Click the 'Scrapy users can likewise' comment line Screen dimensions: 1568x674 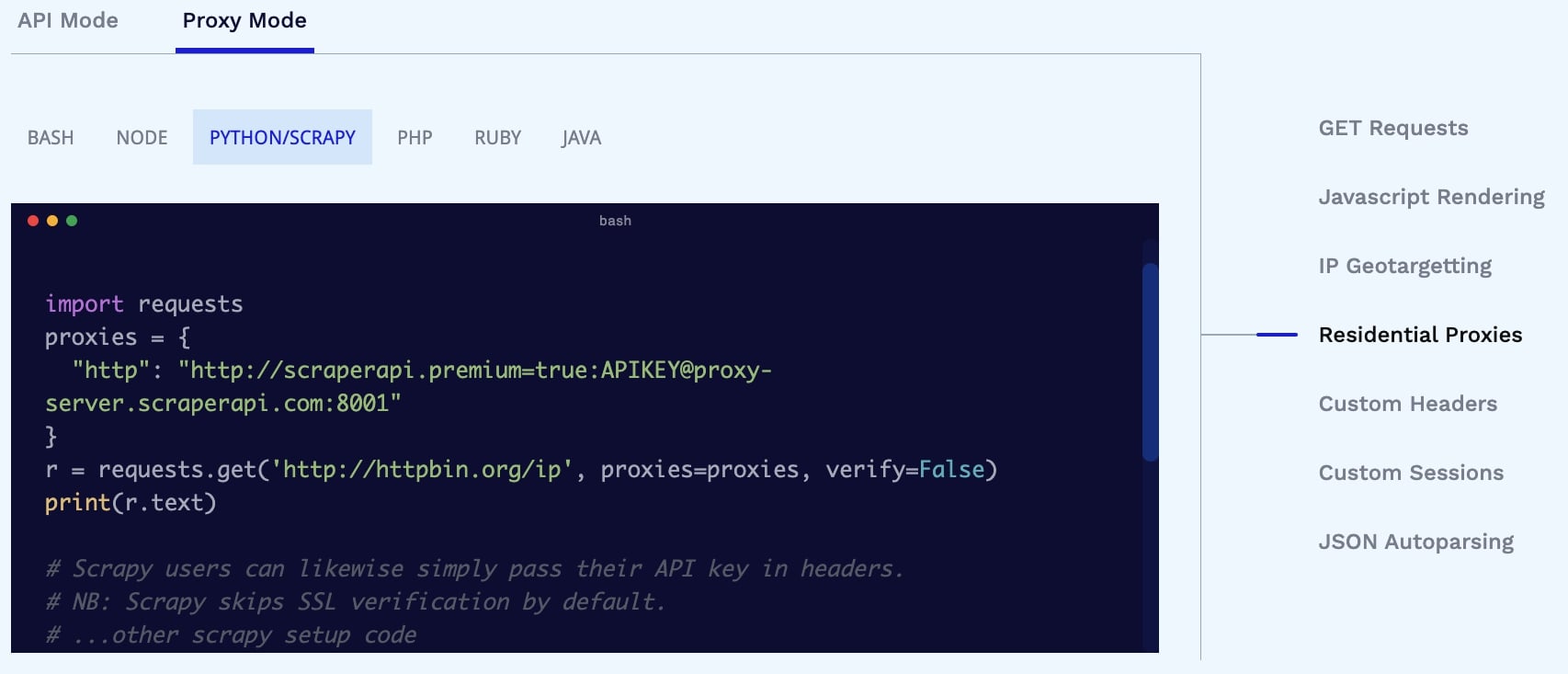(x=474, y=569)
